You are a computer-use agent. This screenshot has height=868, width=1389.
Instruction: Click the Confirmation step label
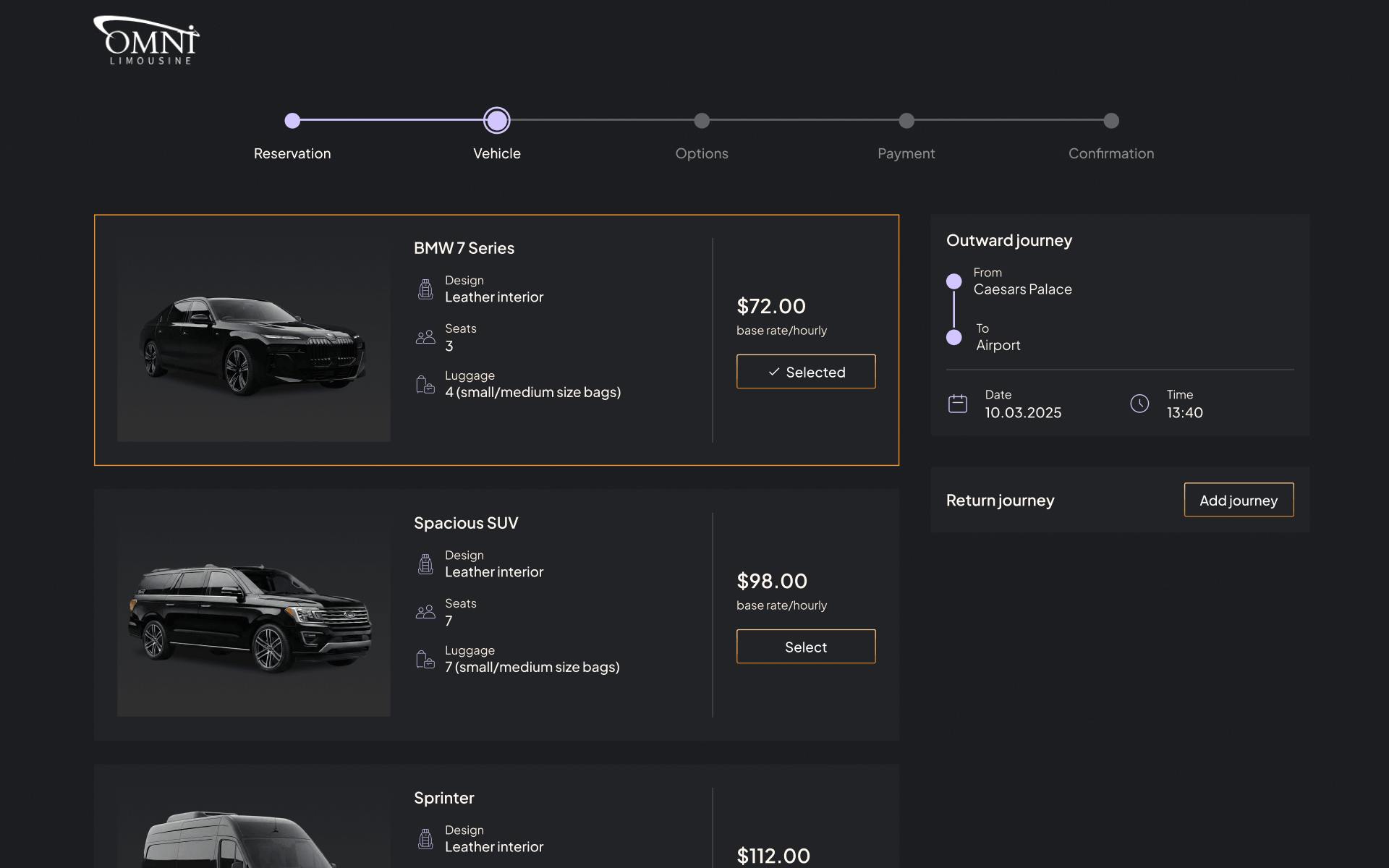pyautogui.click(x=1111, y=153)
